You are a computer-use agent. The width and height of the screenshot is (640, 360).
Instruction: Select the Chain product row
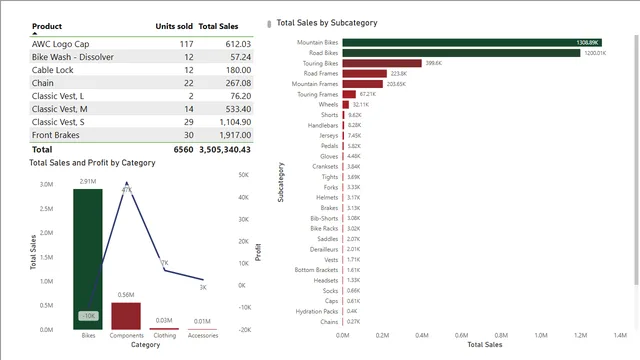141,83
